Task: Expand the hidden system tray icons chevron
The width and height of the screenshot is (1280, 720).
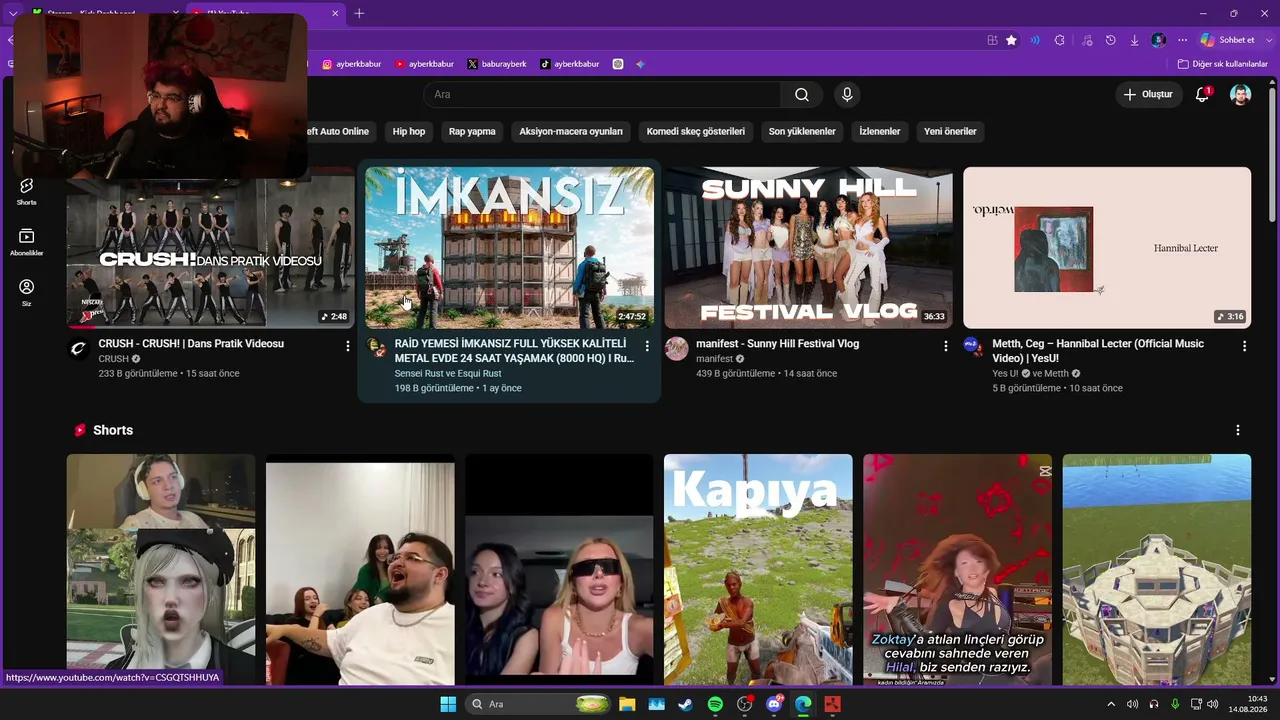Action: click(1110, 704)
